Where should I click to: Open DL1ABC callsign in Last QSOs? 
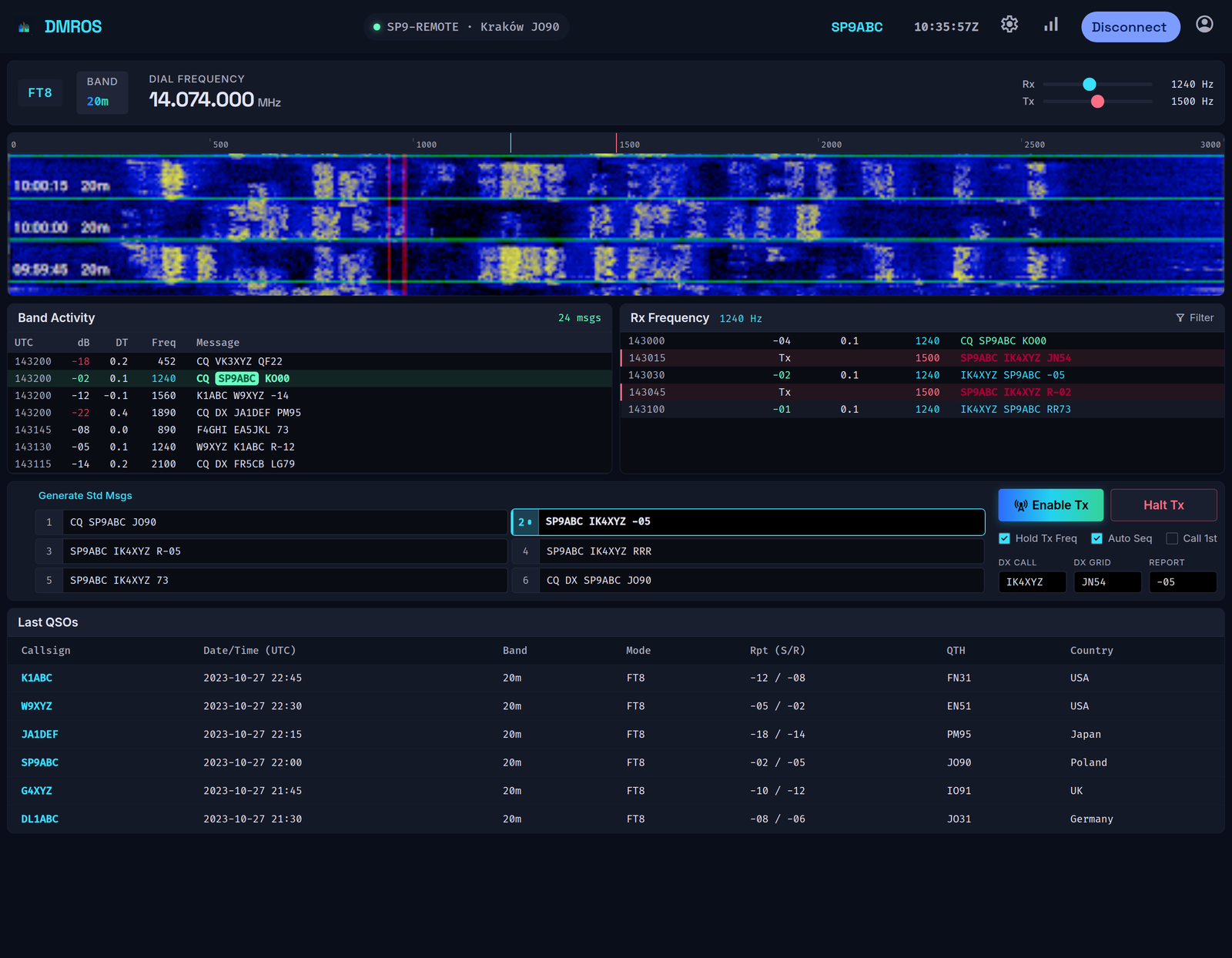[40, 819]
